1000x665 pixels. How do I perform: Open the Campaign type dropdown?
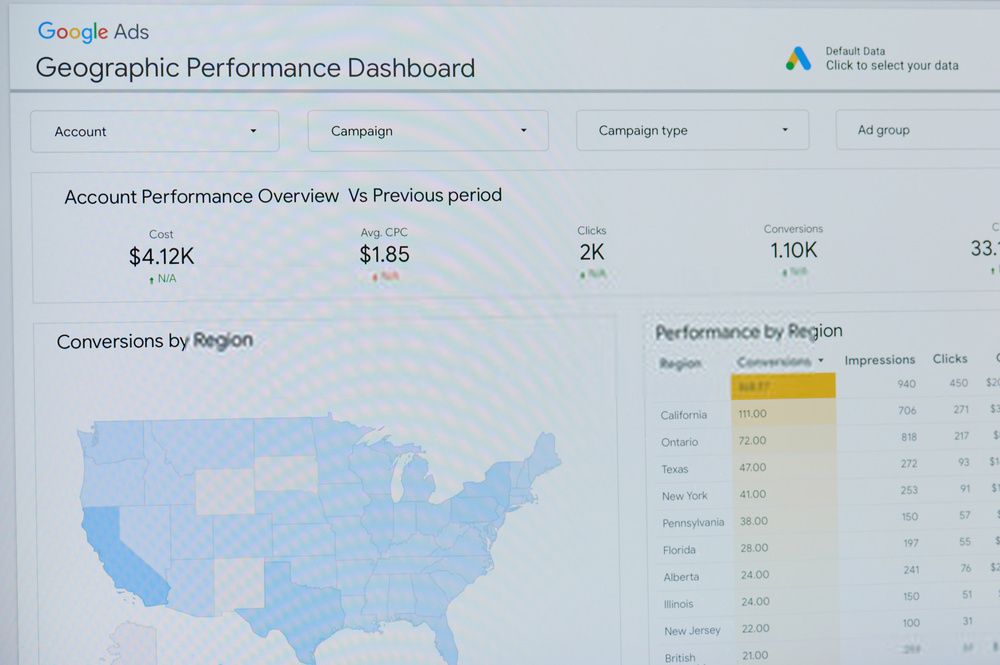[x=693, y=130]
